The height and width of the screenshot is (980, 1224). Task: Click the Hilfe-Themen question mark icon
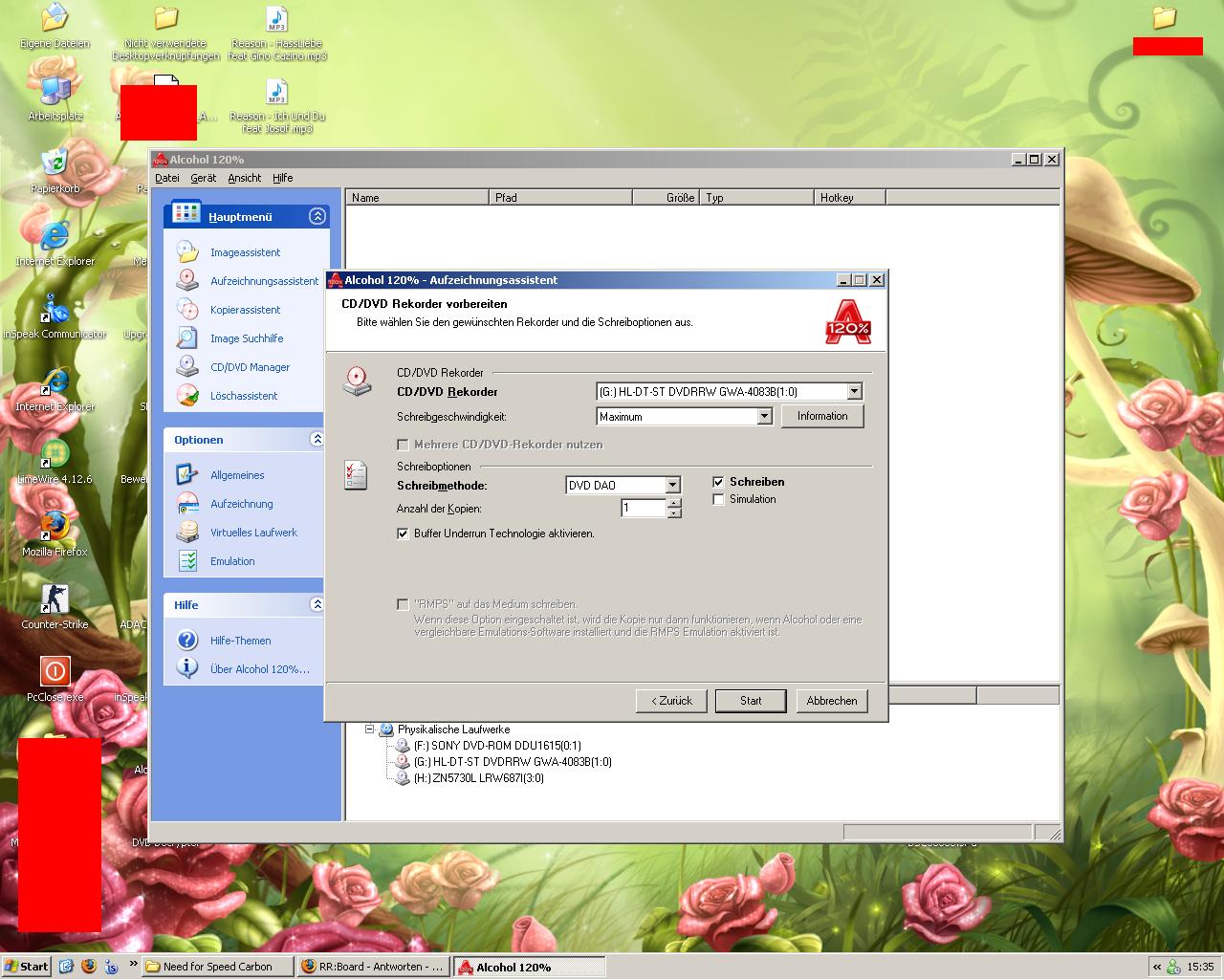187,640
